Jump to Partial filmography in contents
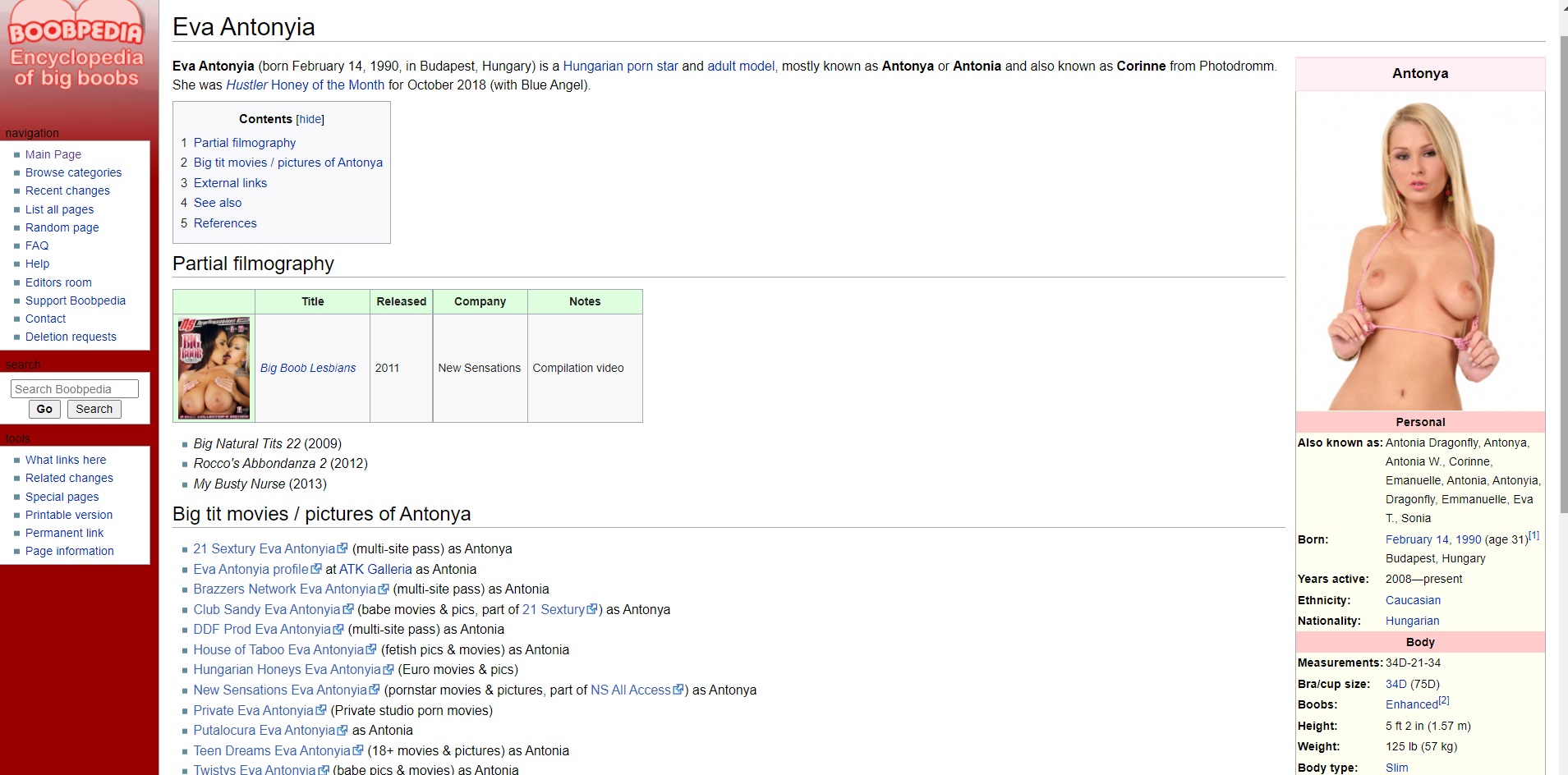1568x775 pixels. coord(245,143)
